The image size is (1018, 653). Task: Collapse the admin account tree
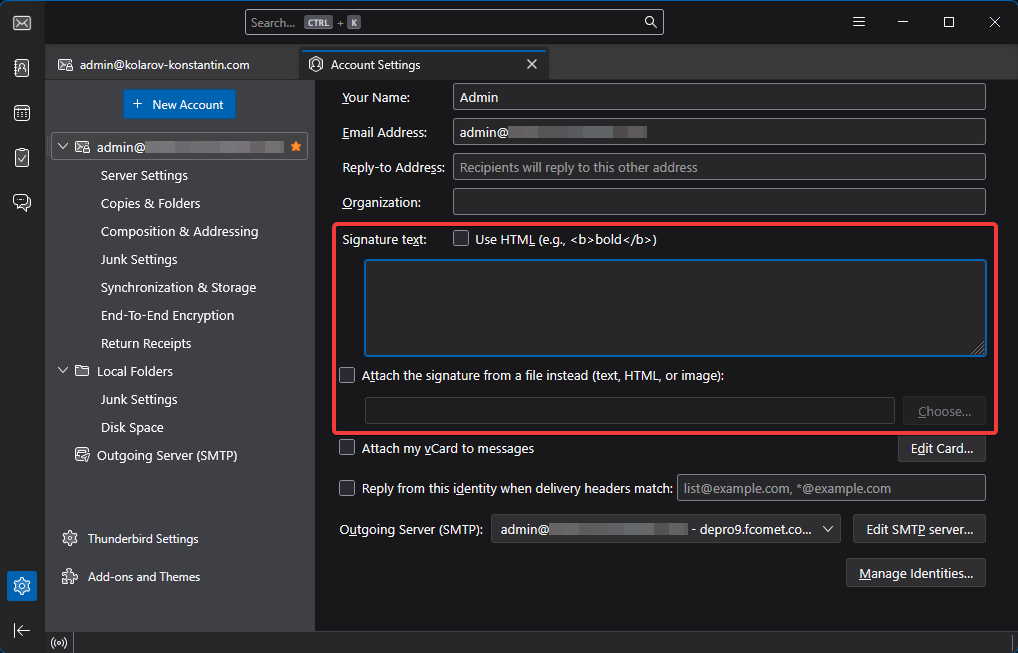click(x=63, y=147)
